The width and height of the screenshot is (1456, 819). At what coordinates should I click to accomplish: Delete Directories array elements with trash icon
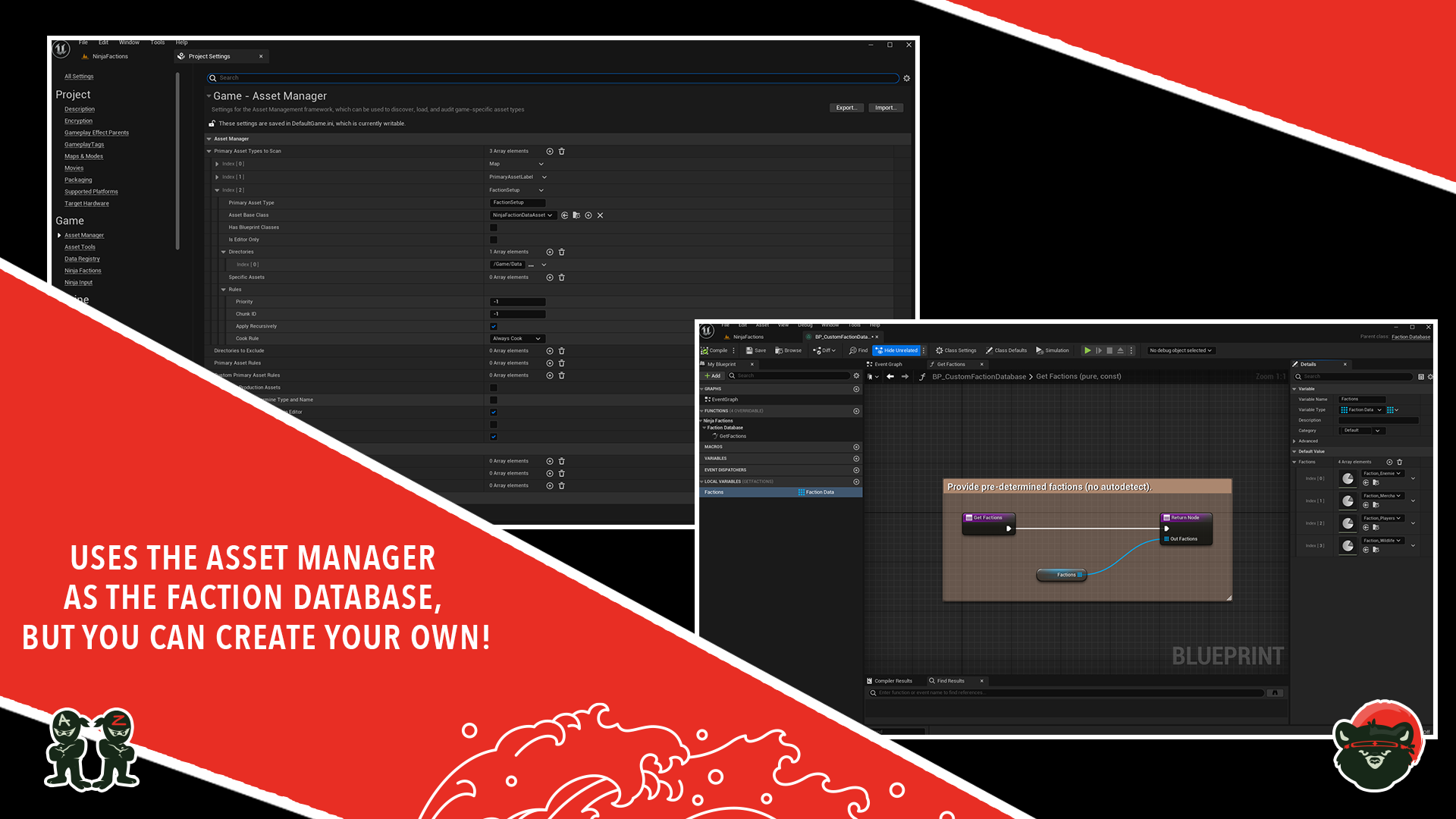(562, 252)
